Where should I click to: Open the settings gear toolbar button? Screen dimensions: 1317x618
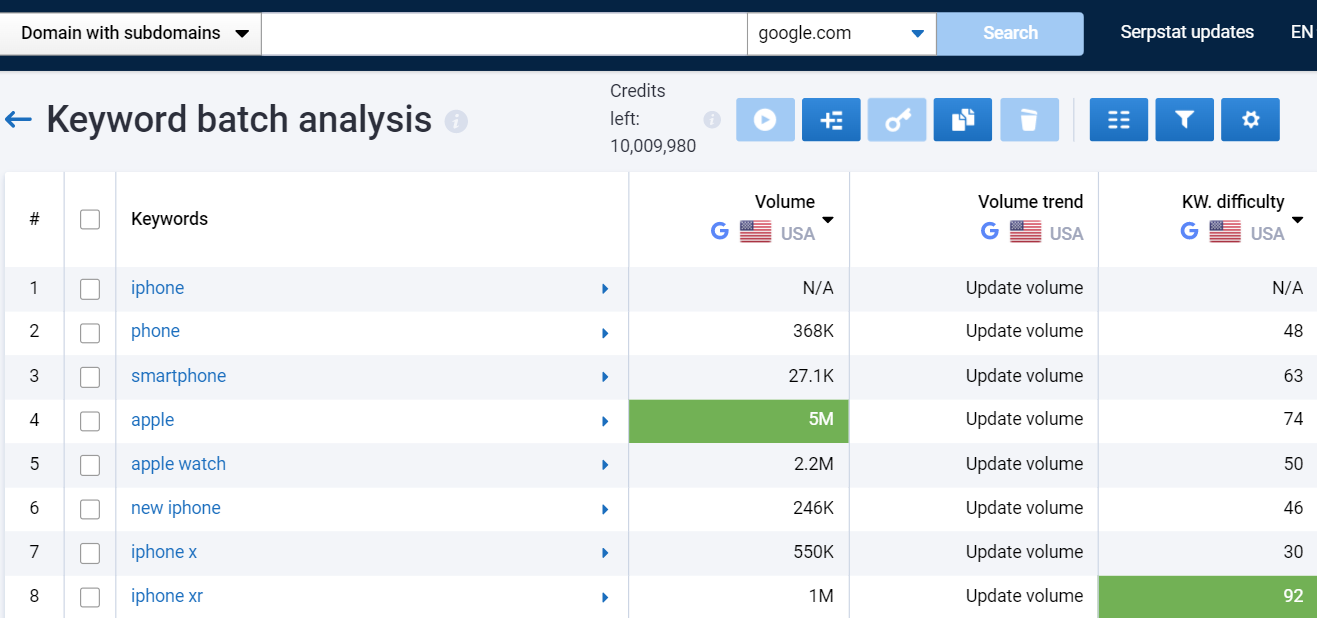(x=1251, y=120)
